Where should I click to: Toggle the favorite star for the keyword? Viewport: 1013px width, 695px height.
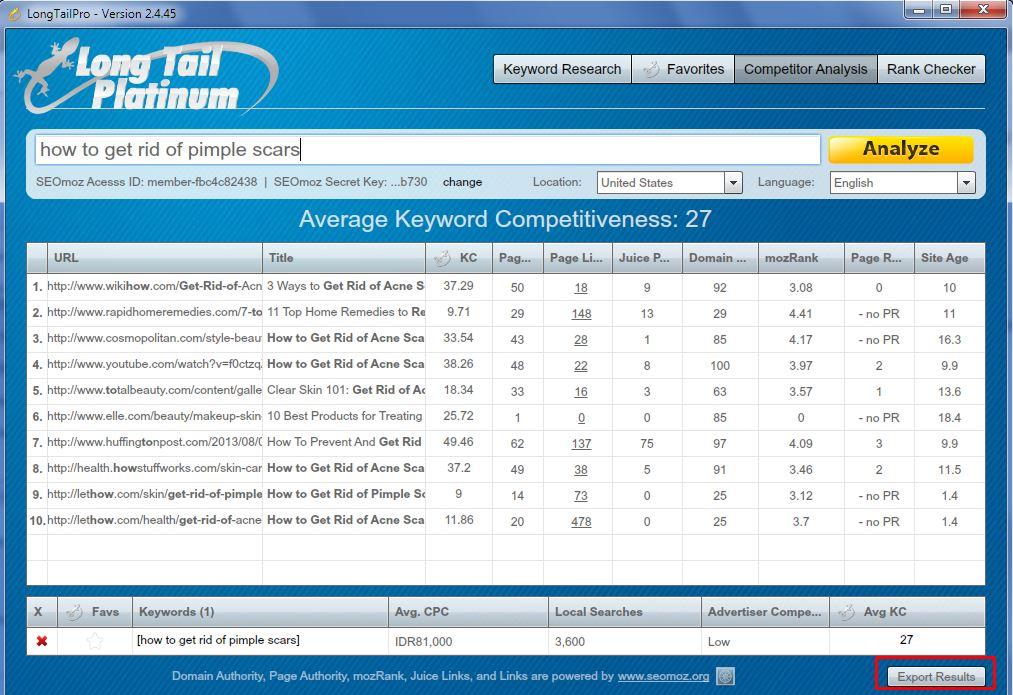[x=94, y=641]
